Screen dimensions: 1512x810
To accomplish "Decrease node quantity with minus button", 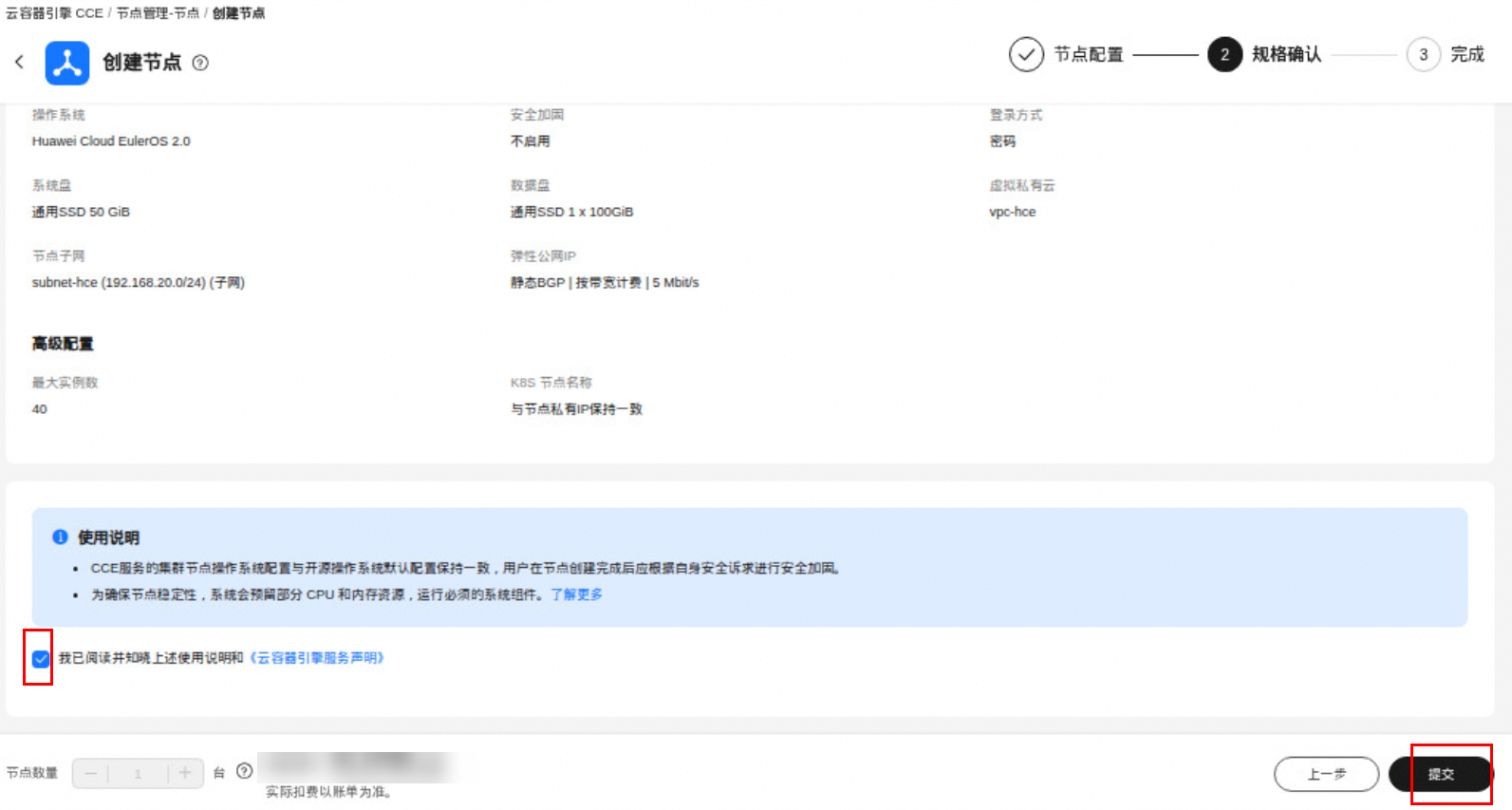I will pyautogui.click(x=91, y=774).
